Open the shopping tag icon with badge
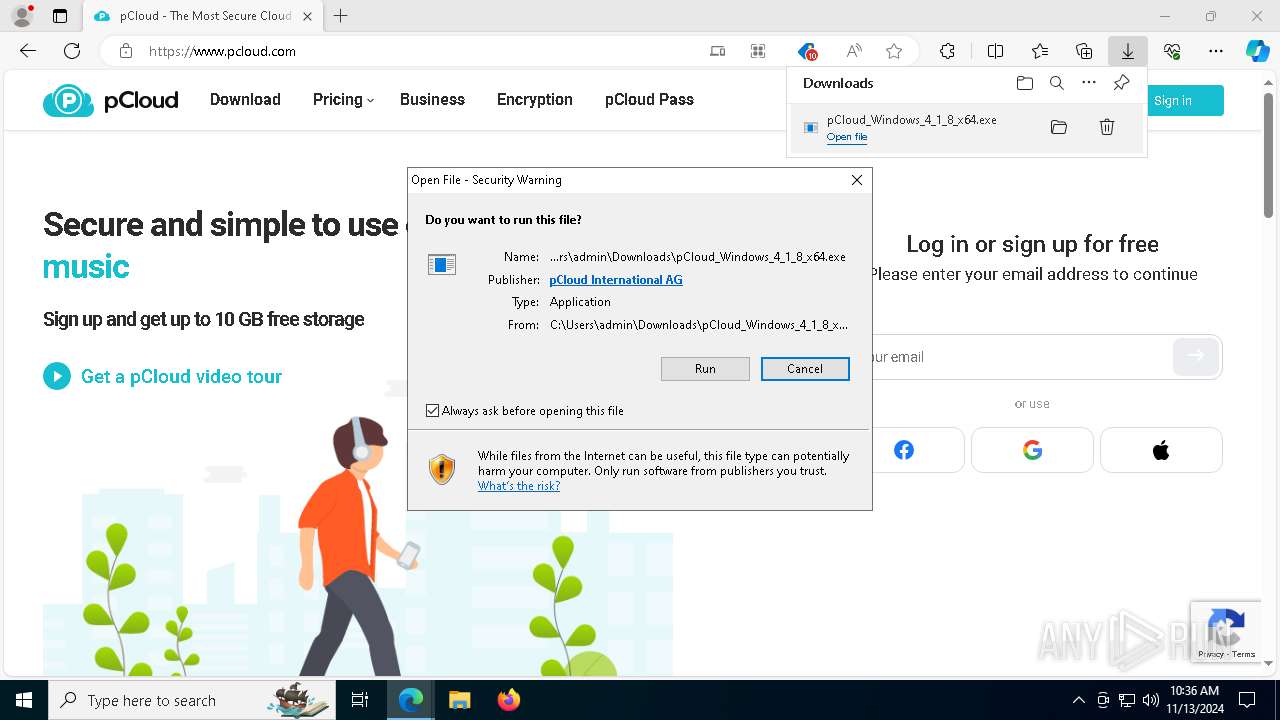Screen dimensions: 1280x720 pos(807,51)
